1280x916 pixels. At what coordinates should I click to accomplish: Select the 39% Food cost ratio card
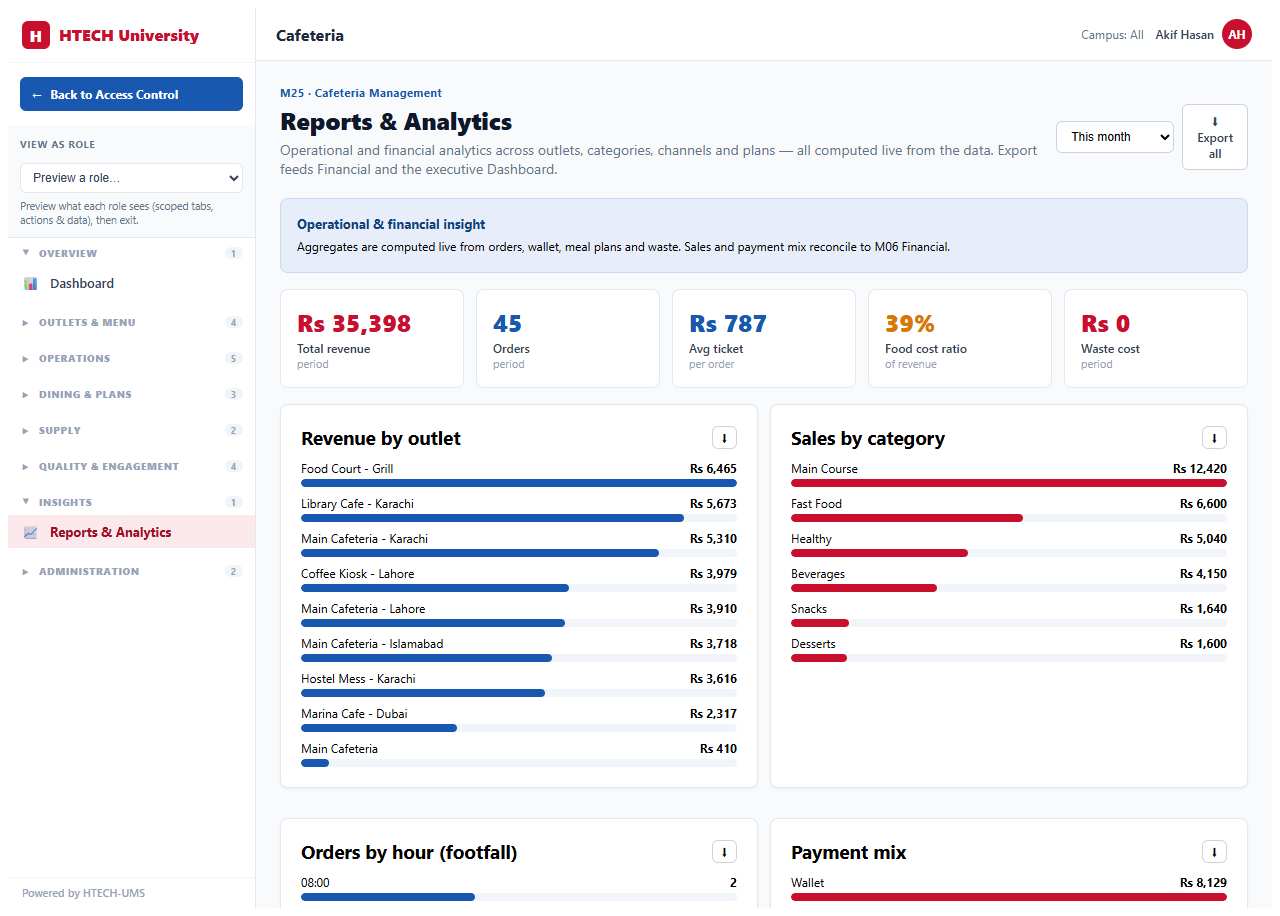point(960,338)
